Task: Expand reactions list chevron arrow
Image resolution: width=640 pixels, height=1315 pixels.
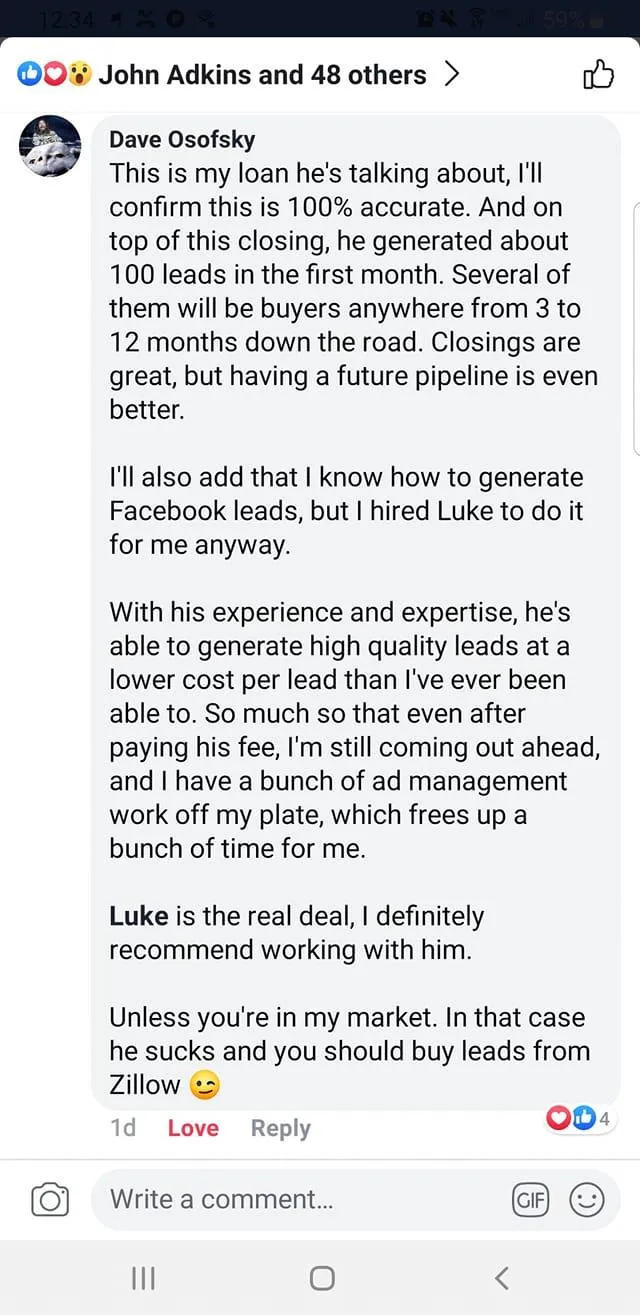Action: tap(452, 75)
